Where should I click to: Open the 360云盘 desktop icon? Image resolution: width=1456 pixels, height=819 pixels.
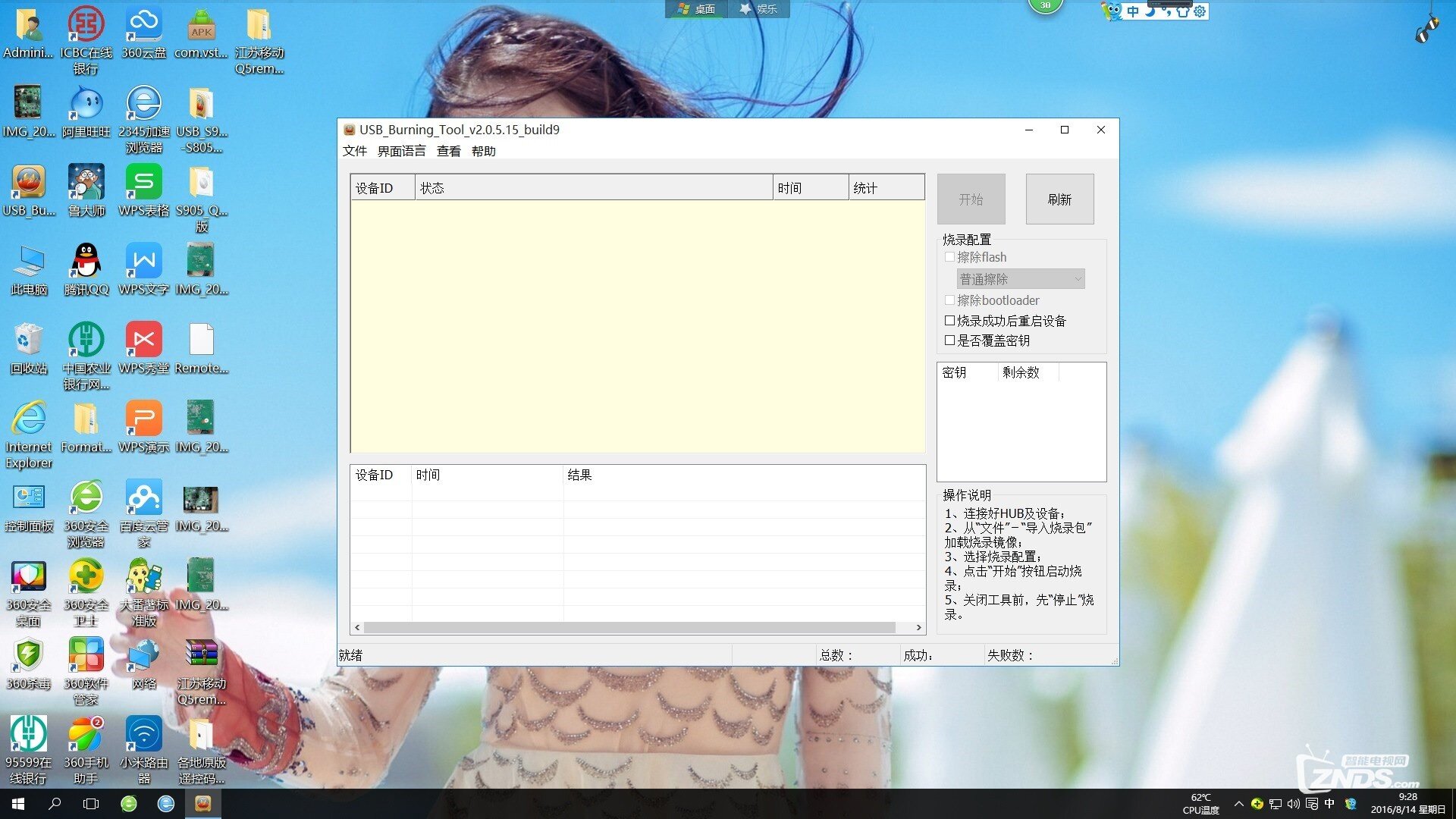143,32
